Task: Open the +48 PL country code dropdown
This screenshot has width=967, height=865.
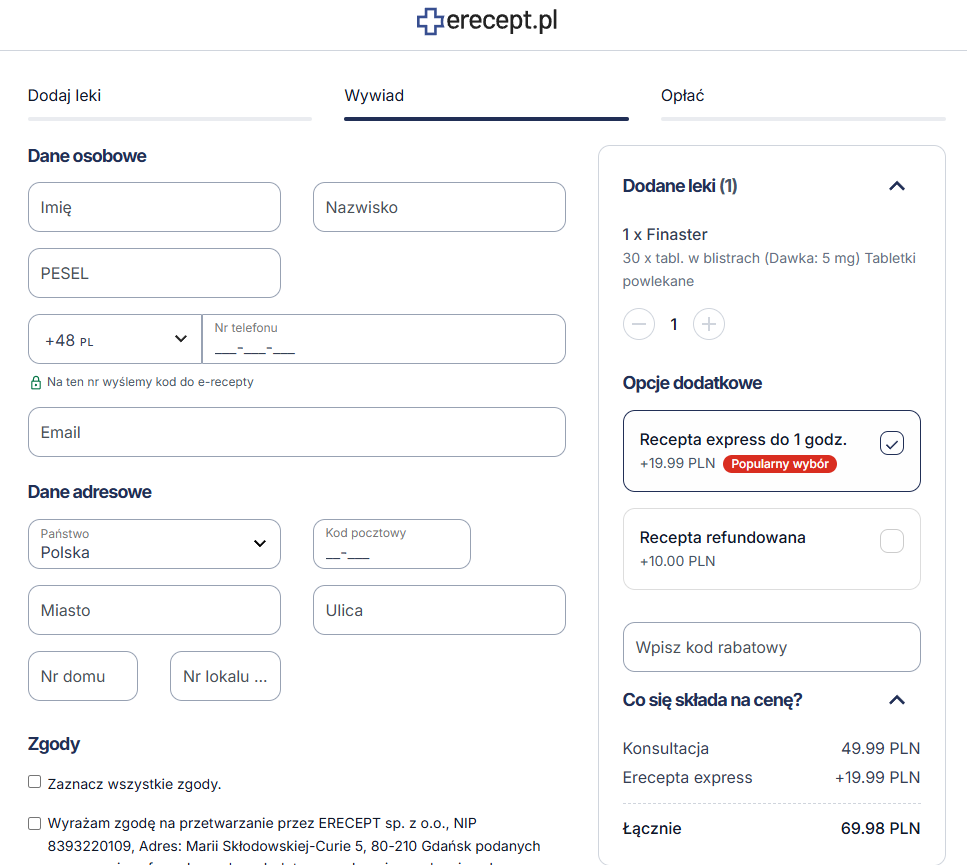Action: (x=115, y=339)
